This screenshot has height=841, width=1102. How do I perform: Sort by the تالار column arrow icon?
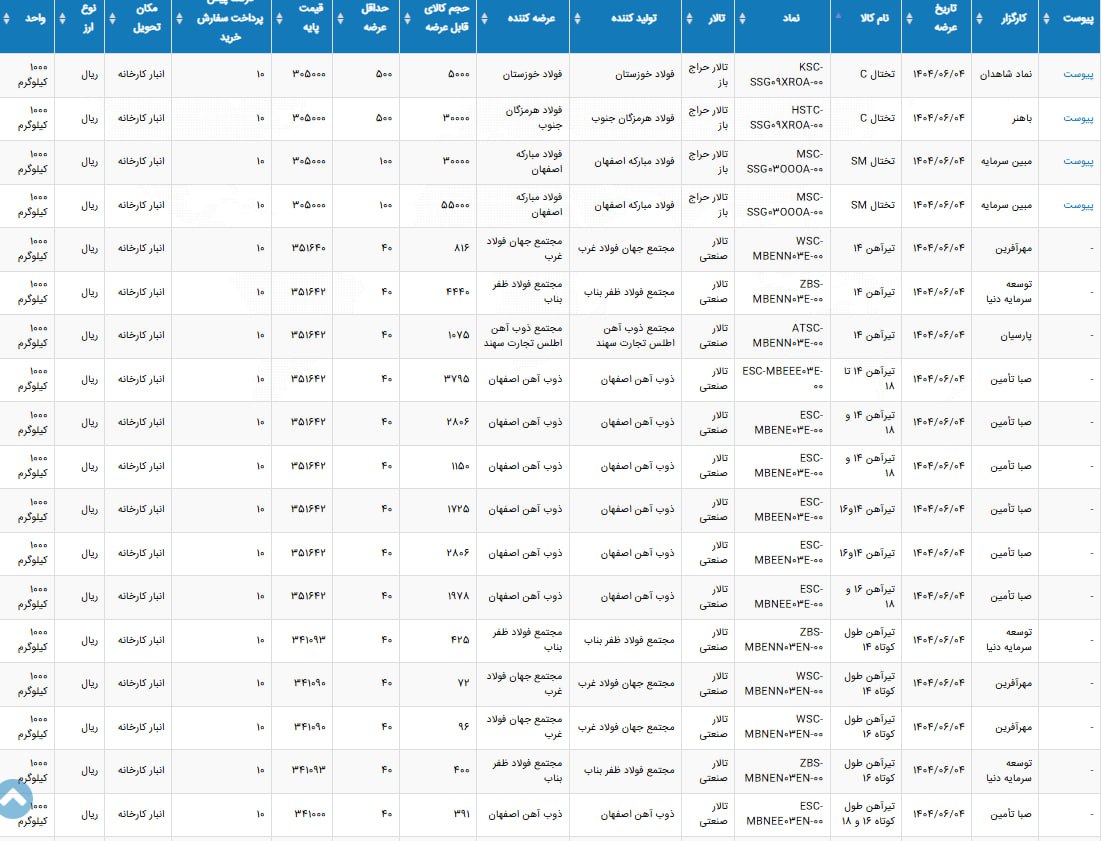coord(689,18)
